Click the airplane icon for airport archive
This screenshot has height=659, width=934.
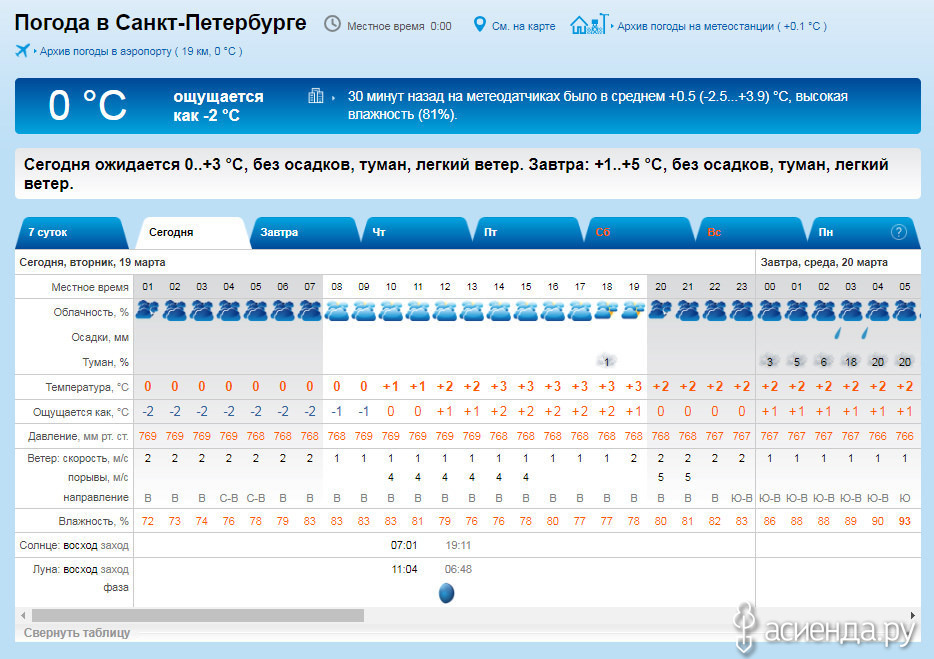23,51
